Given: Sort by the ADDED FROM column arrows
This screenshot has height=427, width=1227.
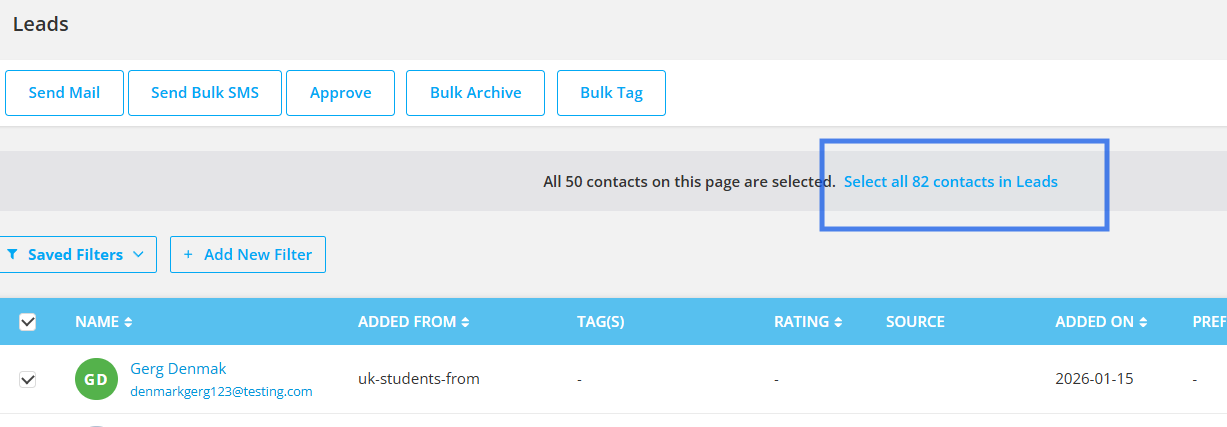Looking at the screenshot, I should pos(465,322).
